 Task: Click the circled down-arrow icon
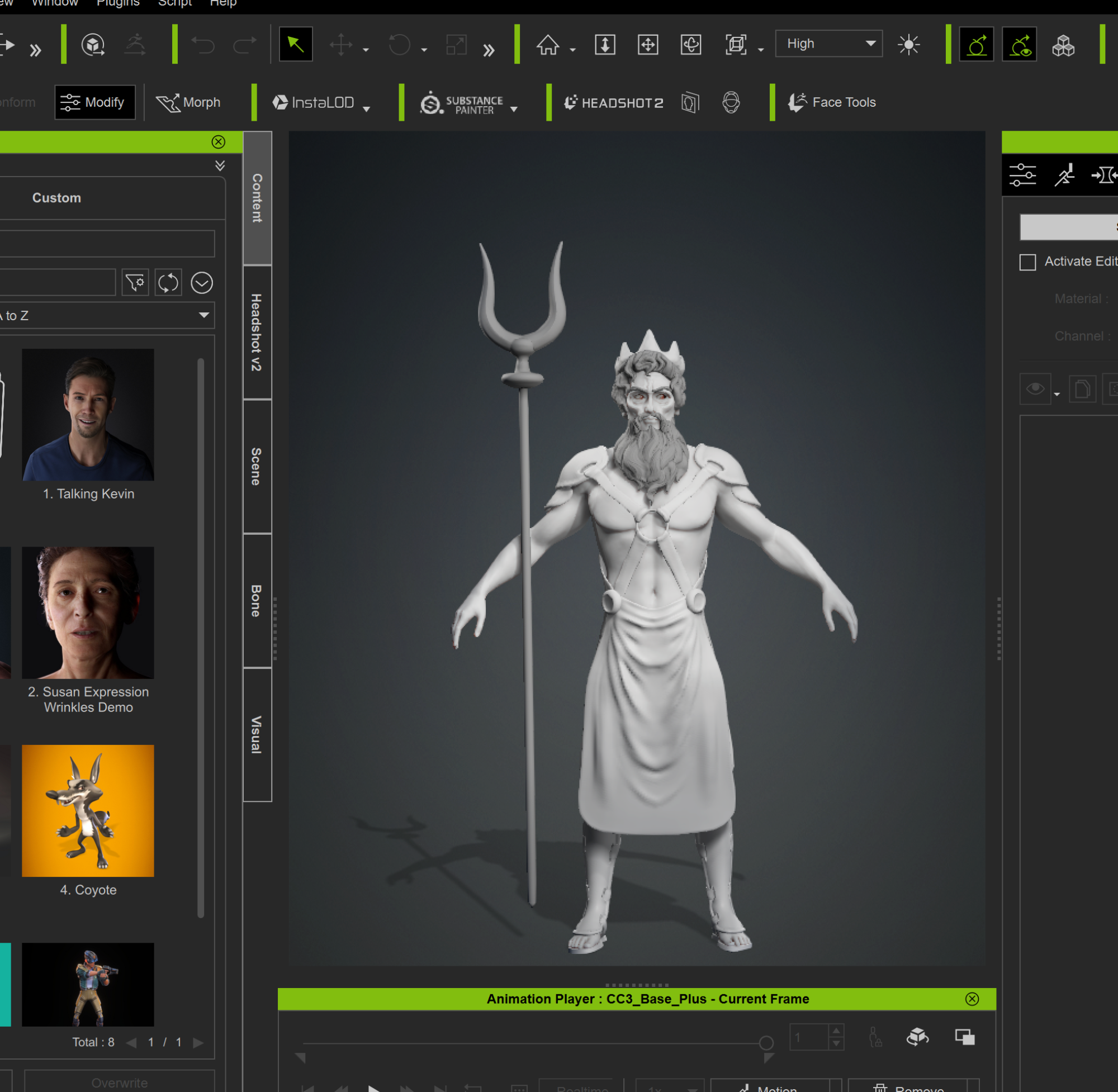tap(201, 283)
